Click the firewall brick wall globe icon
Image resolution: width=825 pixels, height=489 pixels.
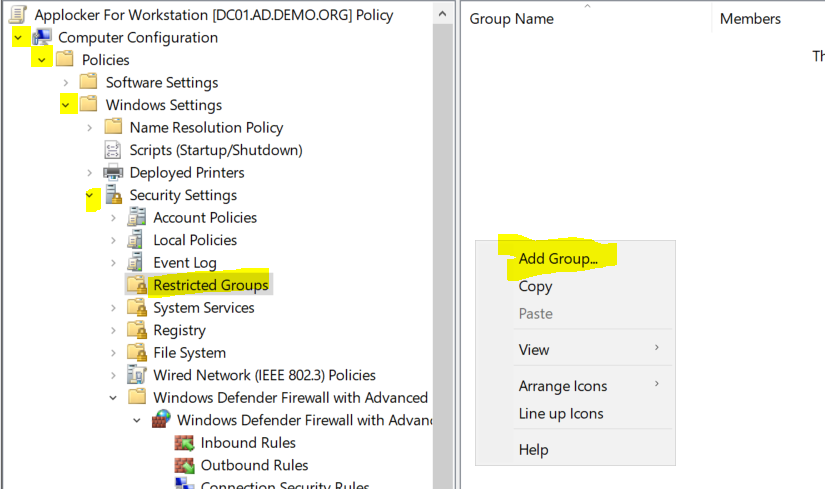coord(161,420)
